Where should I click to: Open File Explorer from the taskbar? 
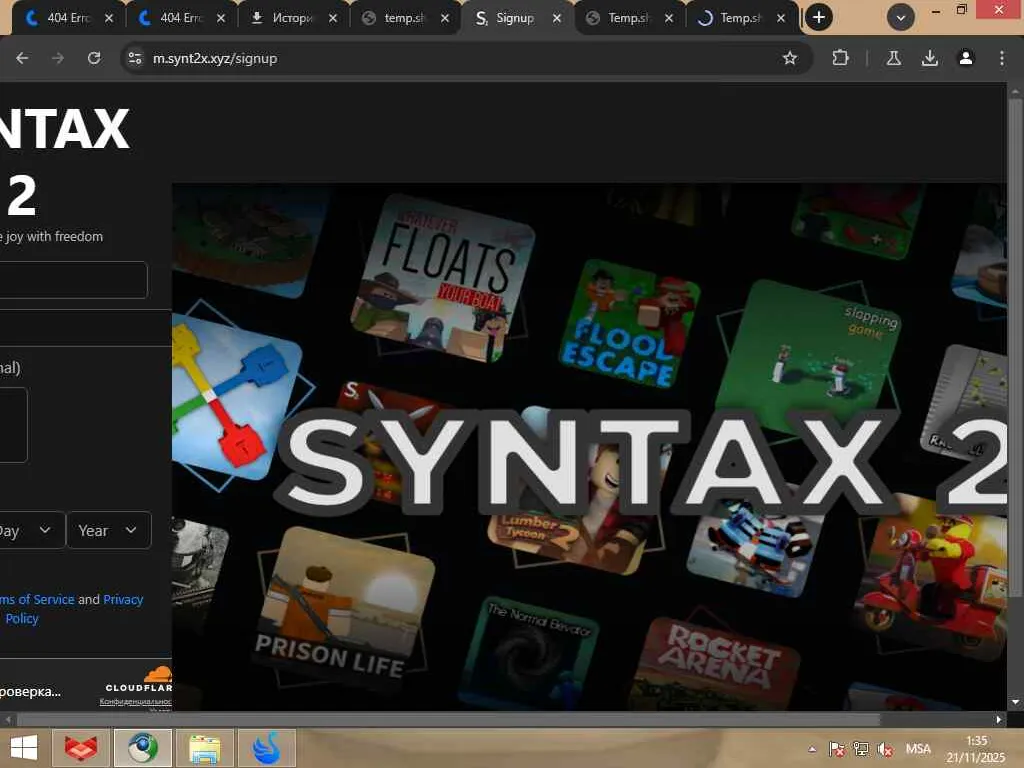(205, 748)
